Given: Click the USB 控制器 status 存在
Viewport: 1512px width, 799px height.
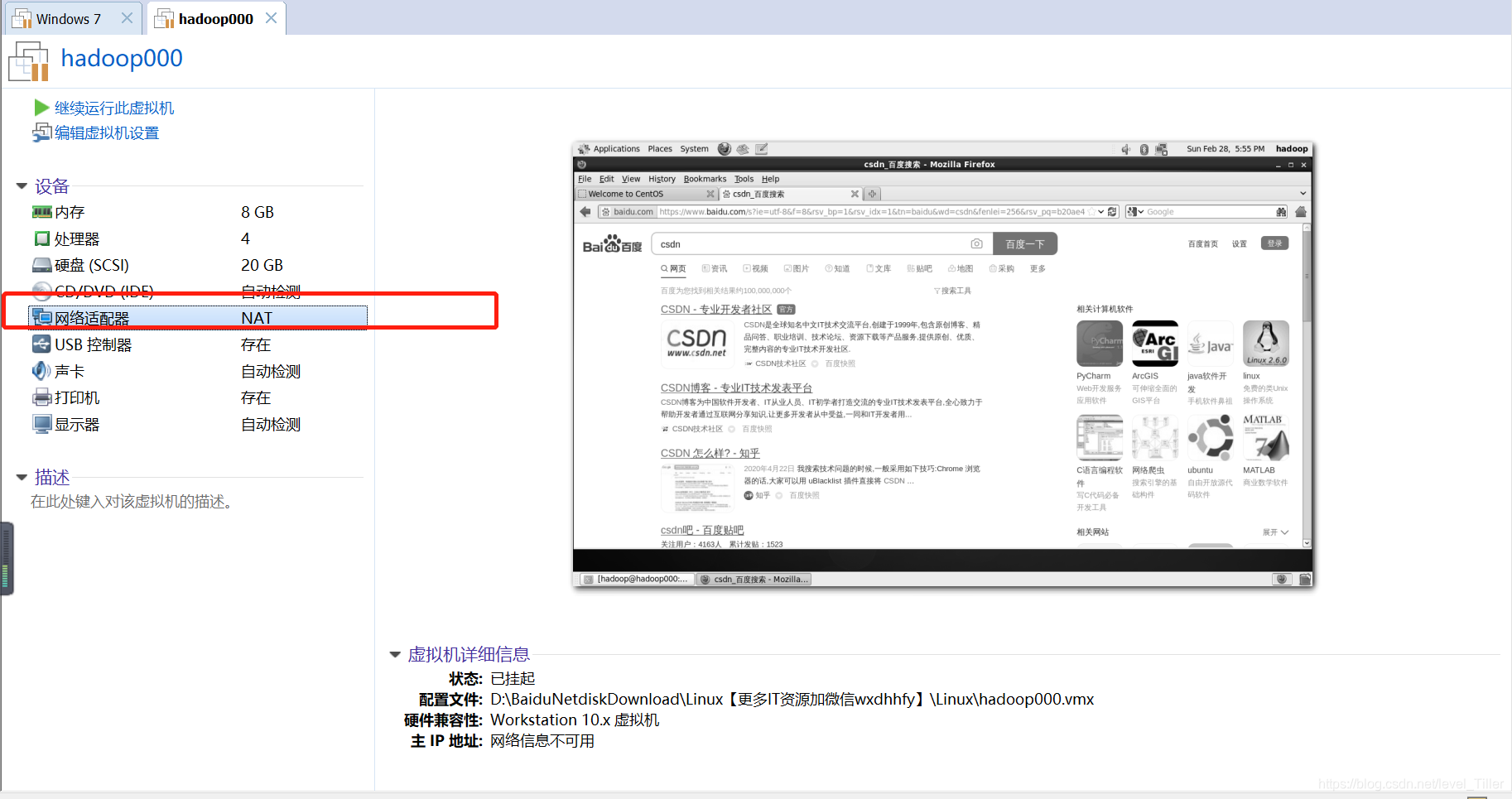Looking at the screenshot, I should 256,344.
